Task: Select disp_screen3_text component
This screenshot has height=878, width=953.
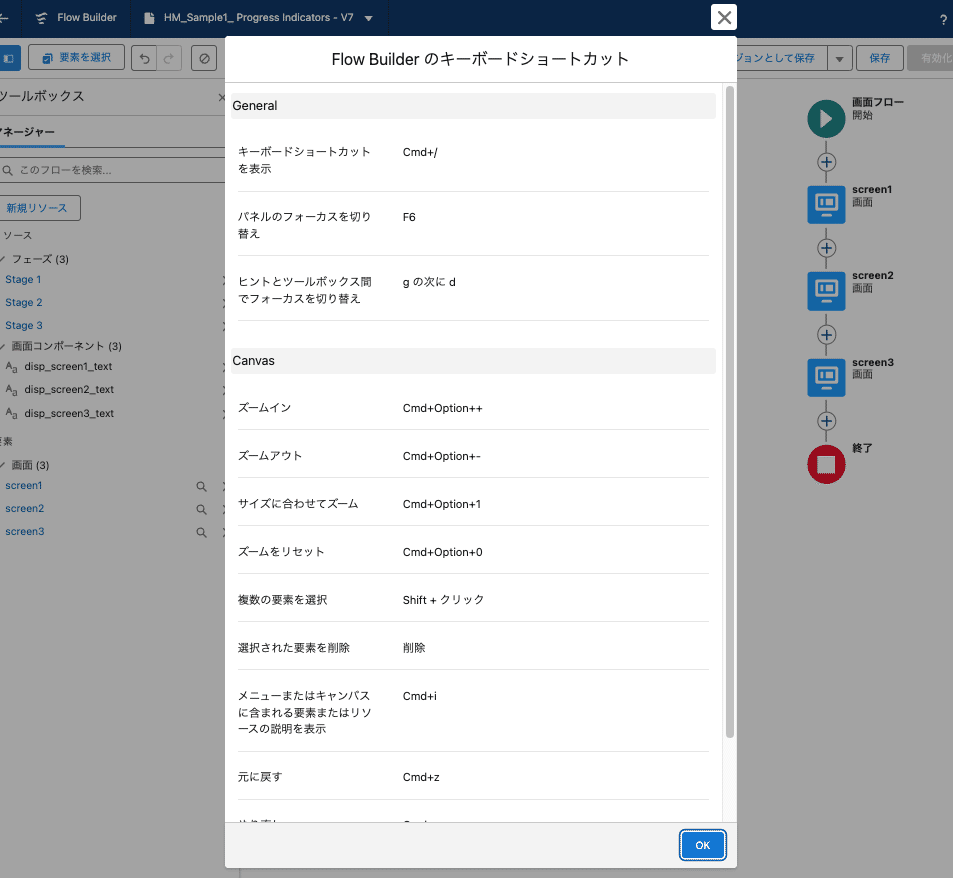Action: (x=69, y=413)
